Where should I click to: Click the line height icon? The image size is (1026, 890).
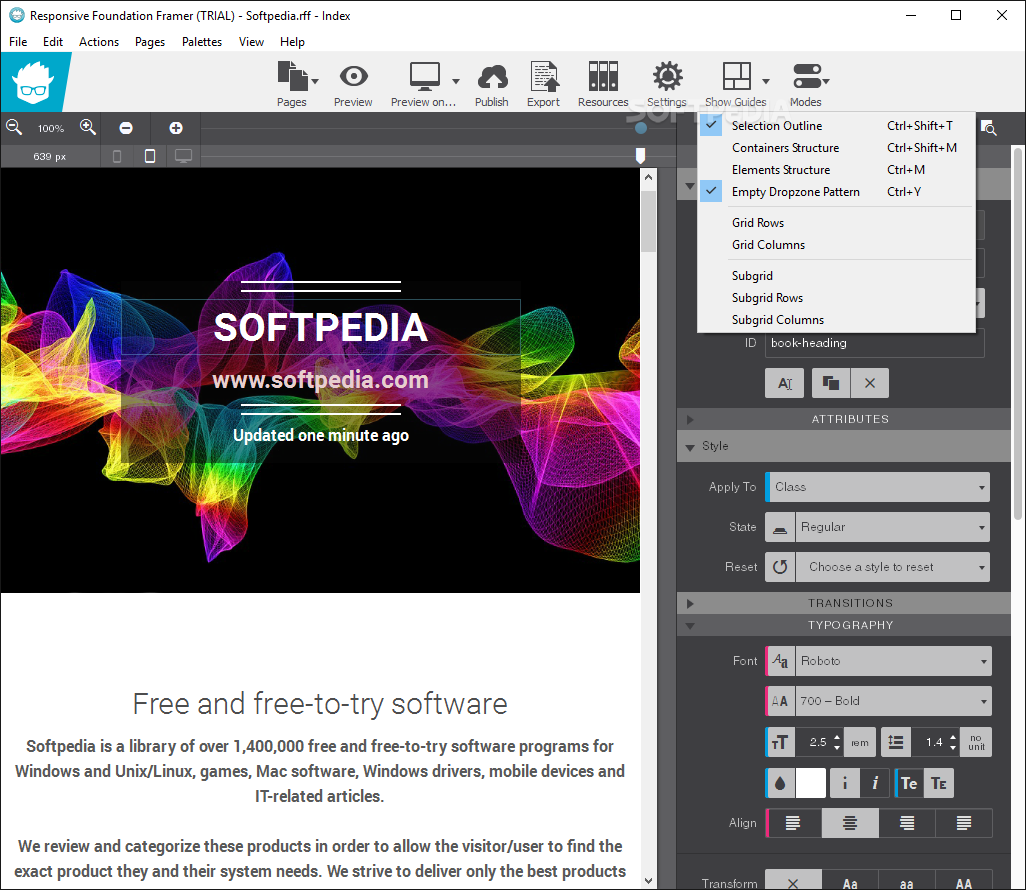896,742
